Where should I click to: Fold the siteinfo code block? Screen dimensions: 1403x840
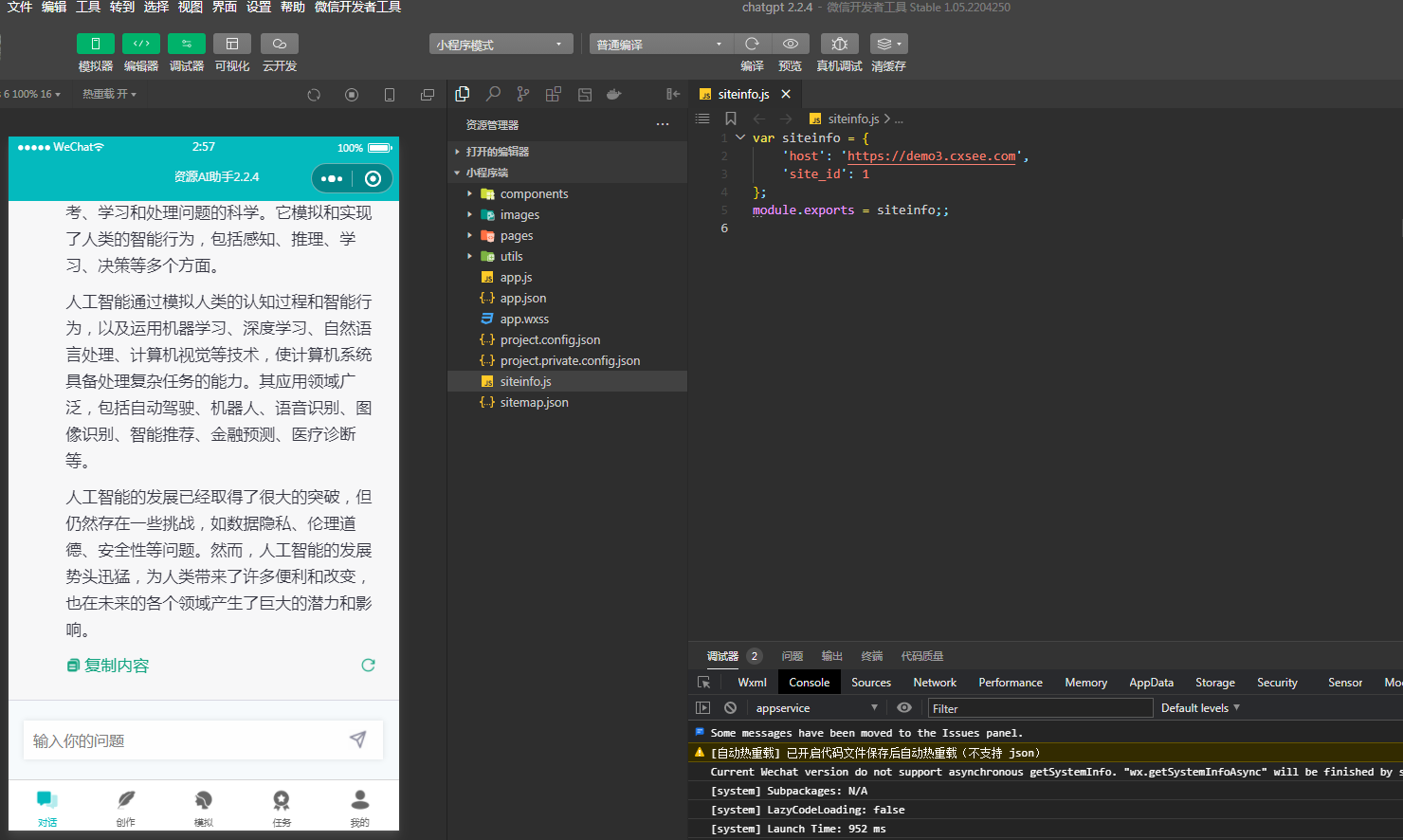tap(740, 137)
